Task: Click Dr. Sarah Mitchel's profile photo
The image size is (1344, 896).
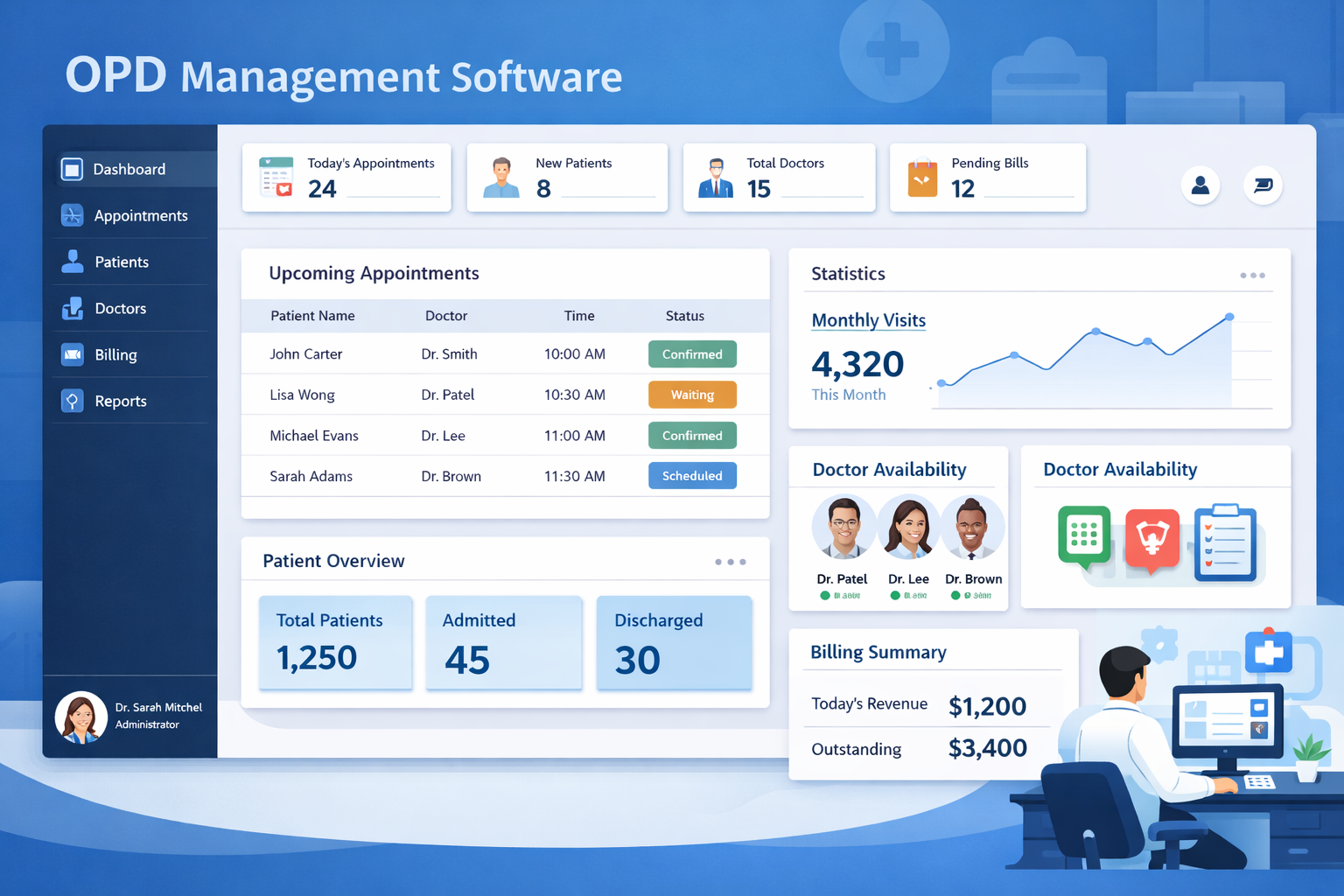Action: [80, 717]
